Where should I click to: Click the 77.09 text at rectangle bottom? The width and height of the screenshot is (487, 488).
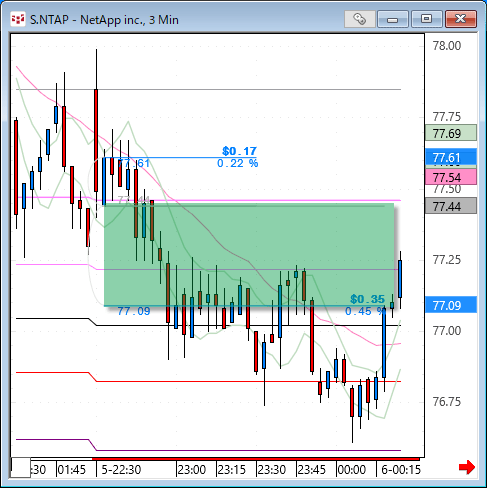pos(134,311)
